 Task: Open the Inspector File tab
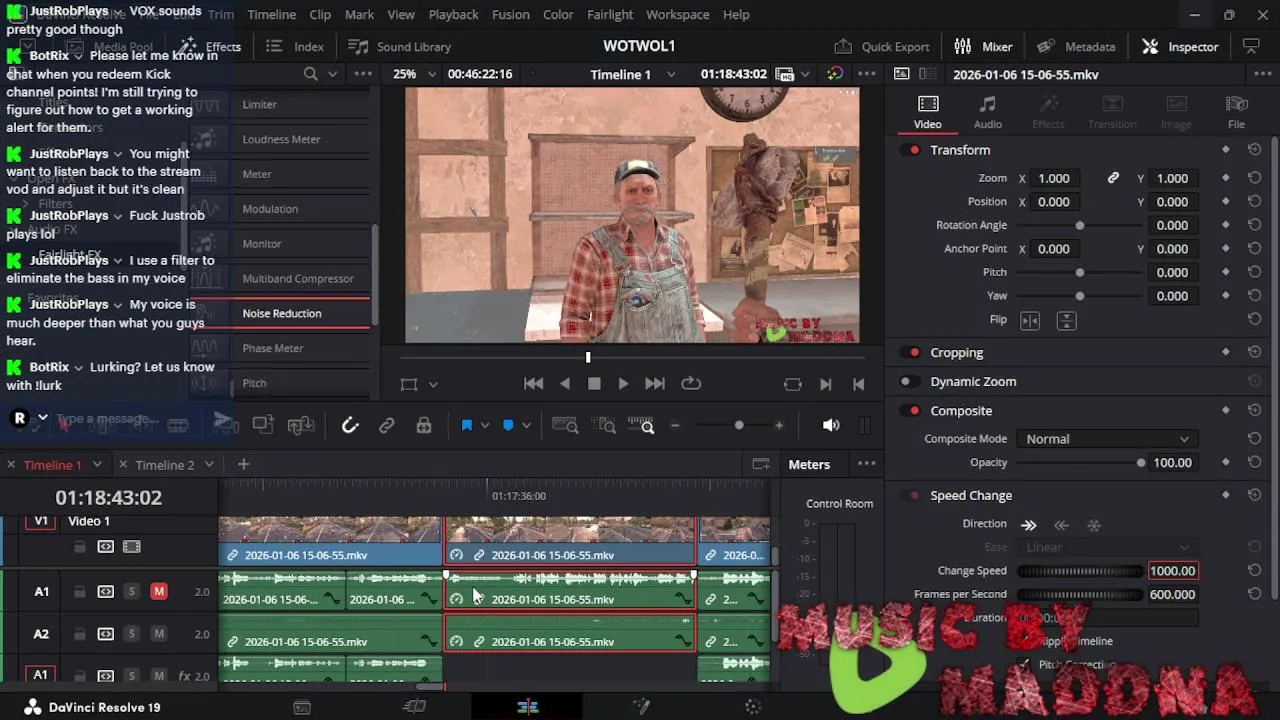click(x=1237, y=112)
